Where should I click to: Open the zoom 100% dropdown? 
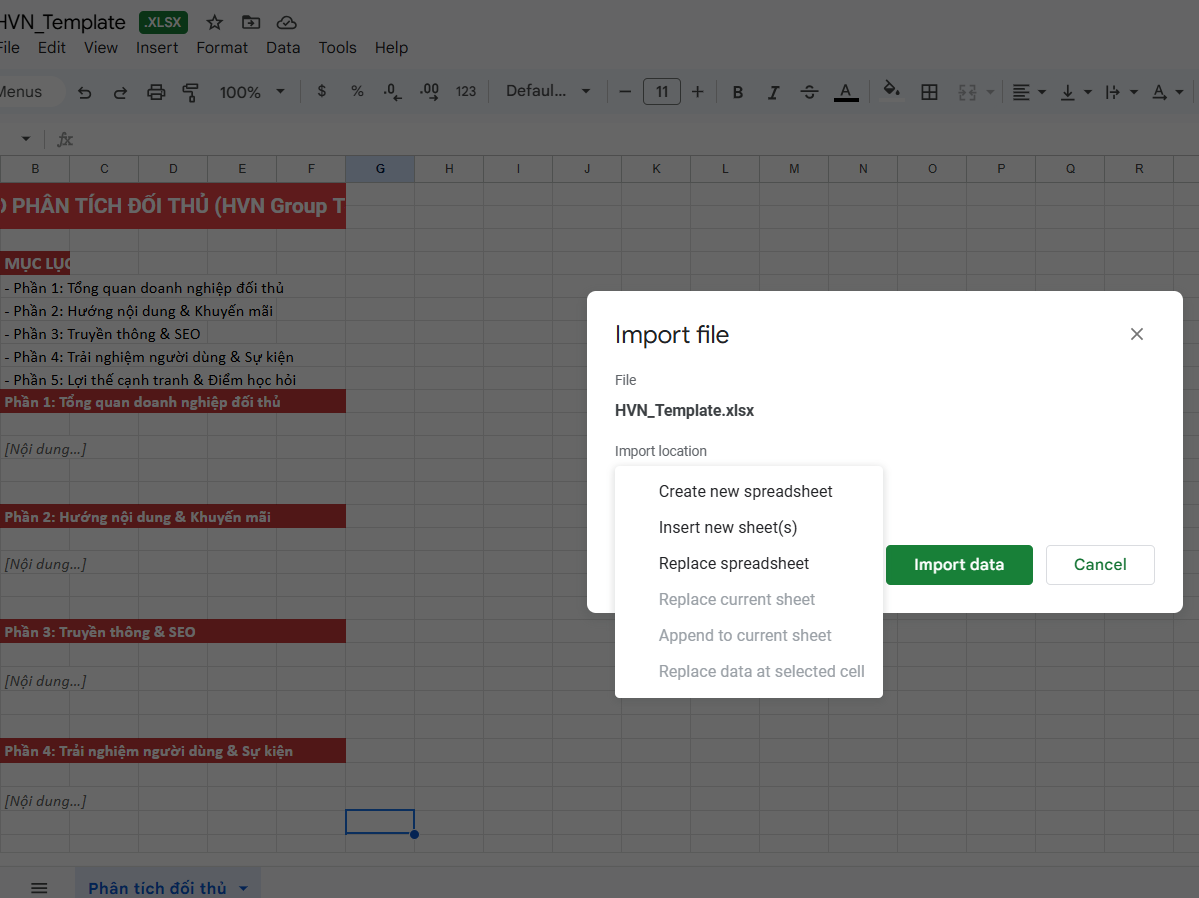(x=252, y=93)
